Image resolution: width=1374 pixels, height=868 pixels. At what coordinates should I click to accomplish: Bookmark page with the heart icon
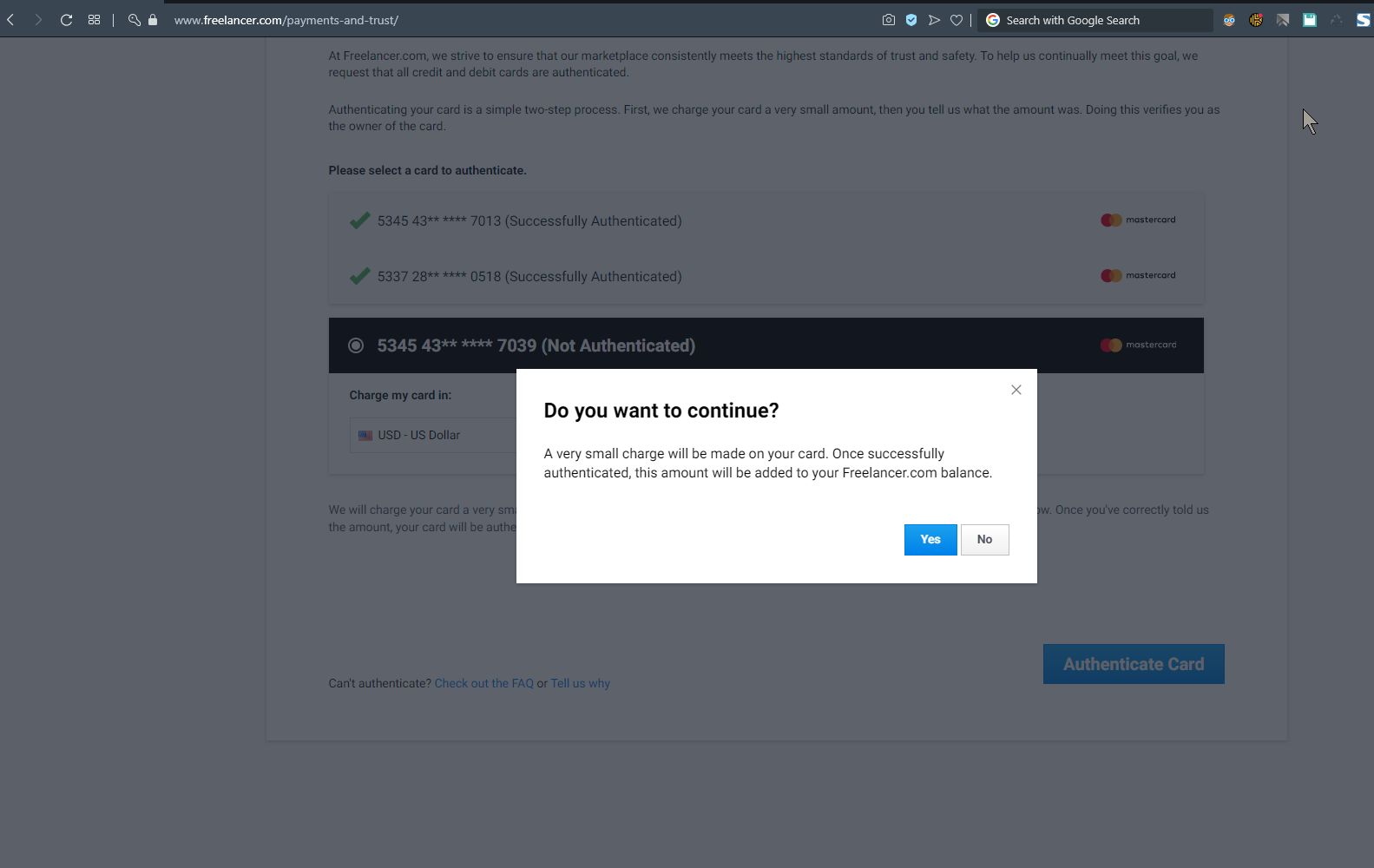[957, 20]
